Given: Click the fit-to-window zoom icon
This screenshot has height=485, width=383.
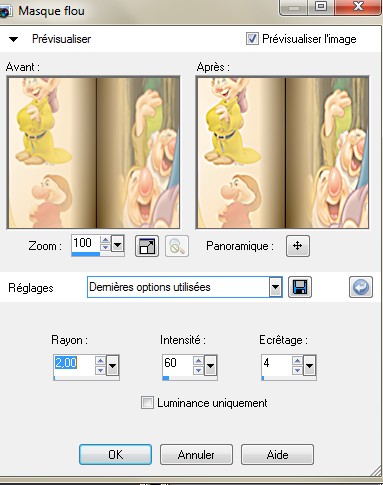Looking at the screenshot, I should [x=147, y=246].
